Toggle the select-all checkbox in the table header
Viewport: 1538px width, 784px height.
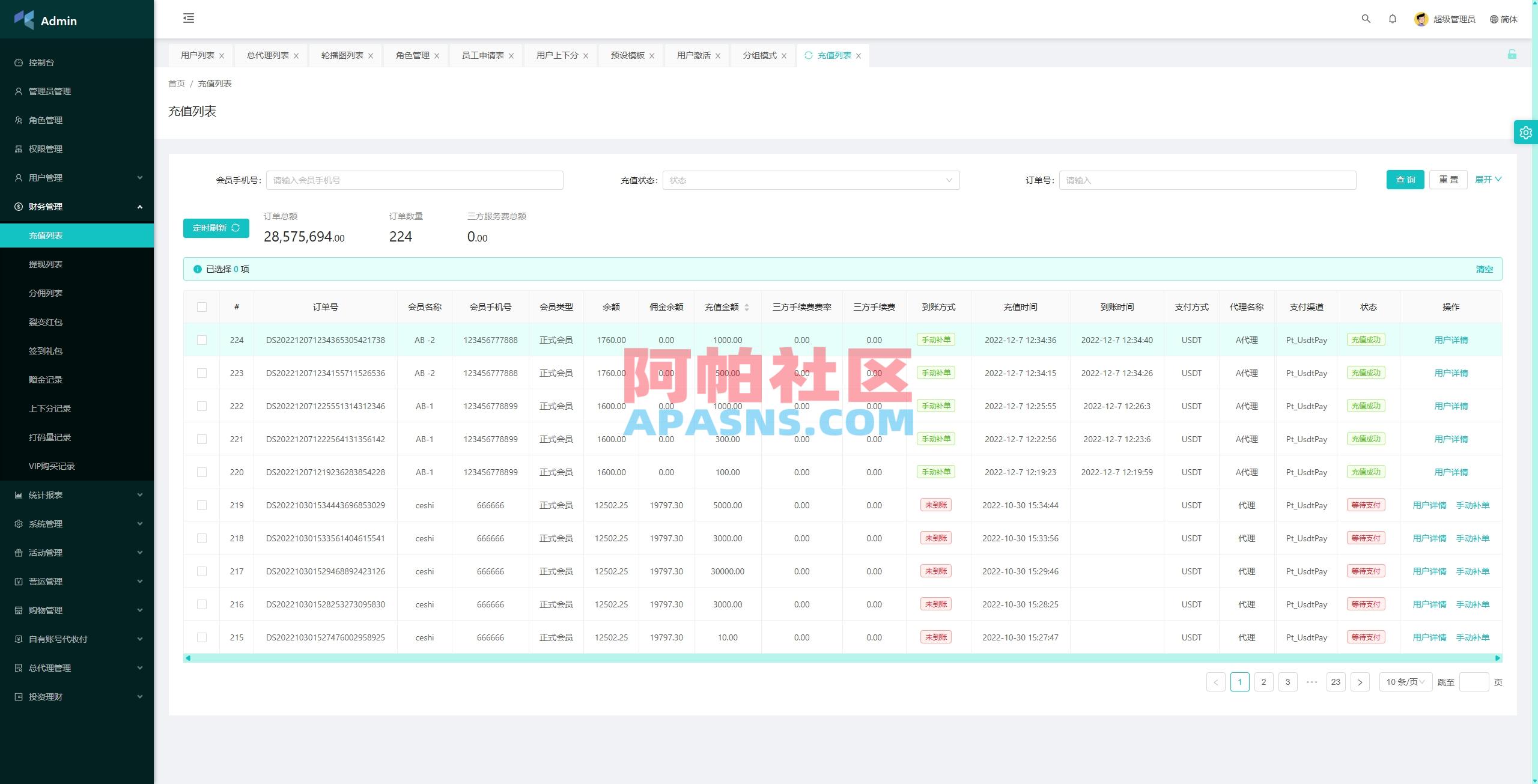click(202, 306)
